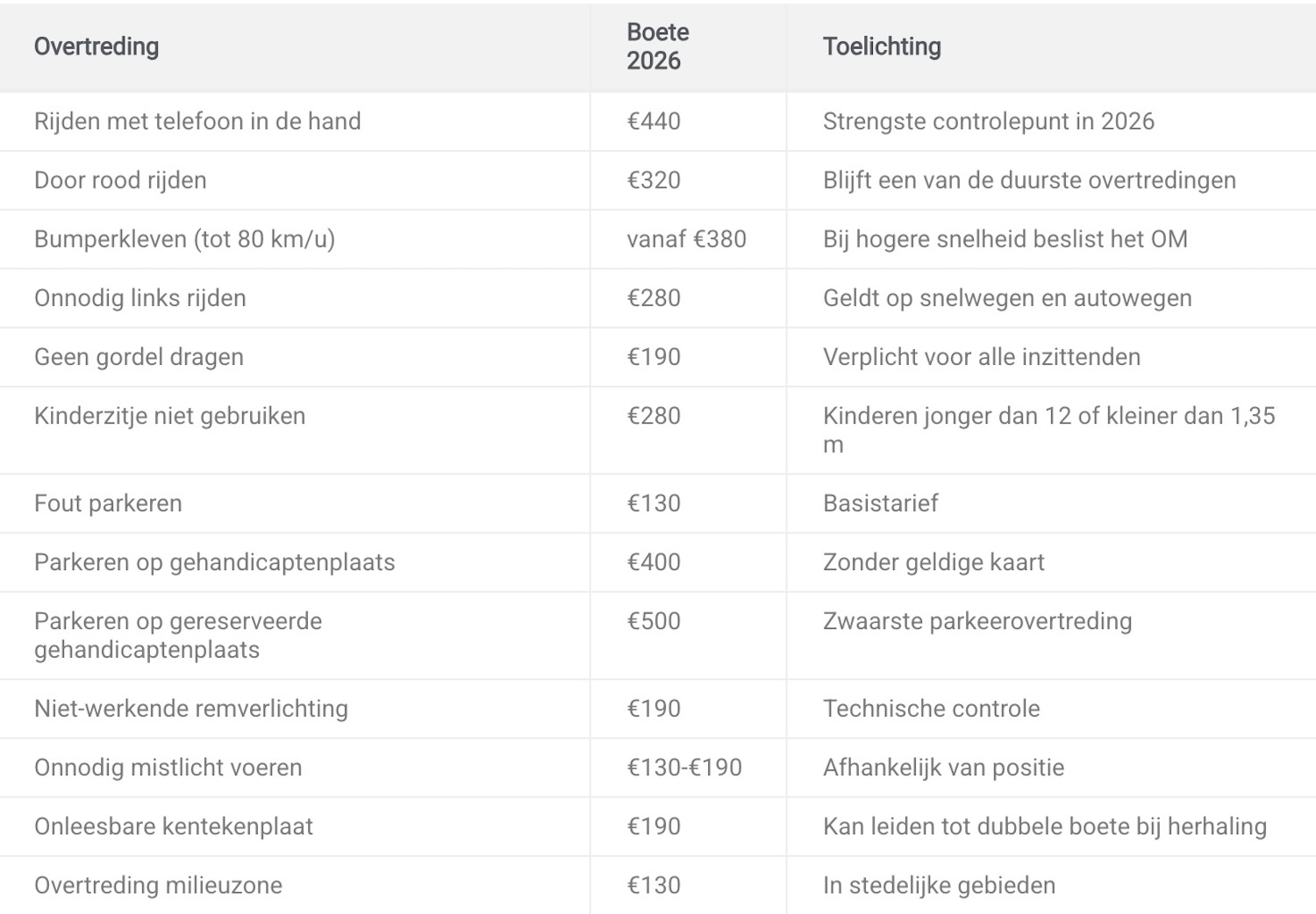This screenshot has height=914, width=1316.
Task: Click the 'Fout parkeren' row label
Action: click(108, 503)
